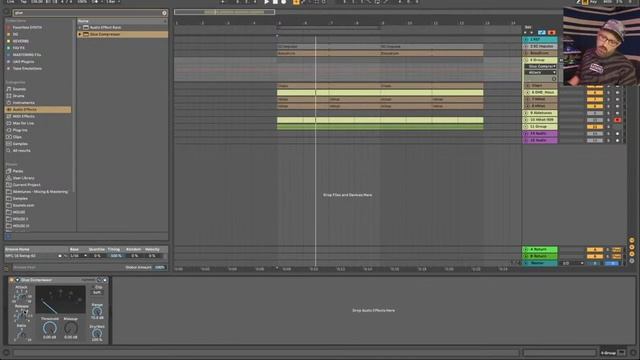This screenshot has height=360, width=640.
Task: Open the Sounds.com folder
Action: (23, 205)
